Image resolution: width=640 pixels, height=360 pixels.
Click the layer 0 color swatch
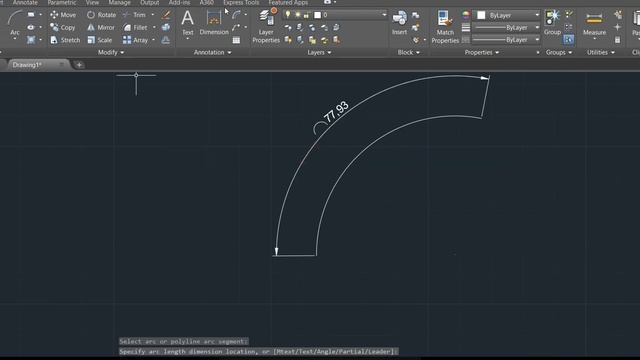(x=317, y=15)
